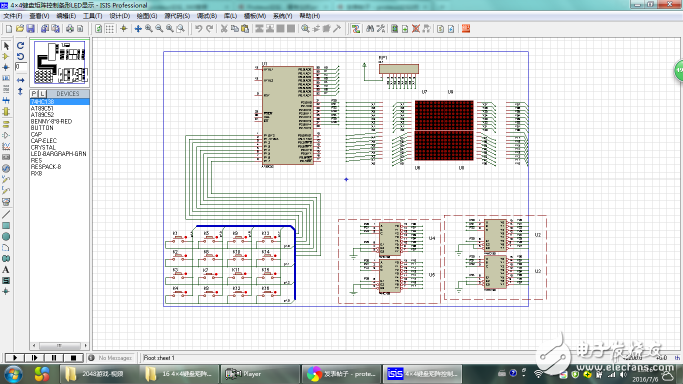Viewport: 683px width, 384px height.
Task: Select the Terminals mode tool
Action: click(6, 124)
